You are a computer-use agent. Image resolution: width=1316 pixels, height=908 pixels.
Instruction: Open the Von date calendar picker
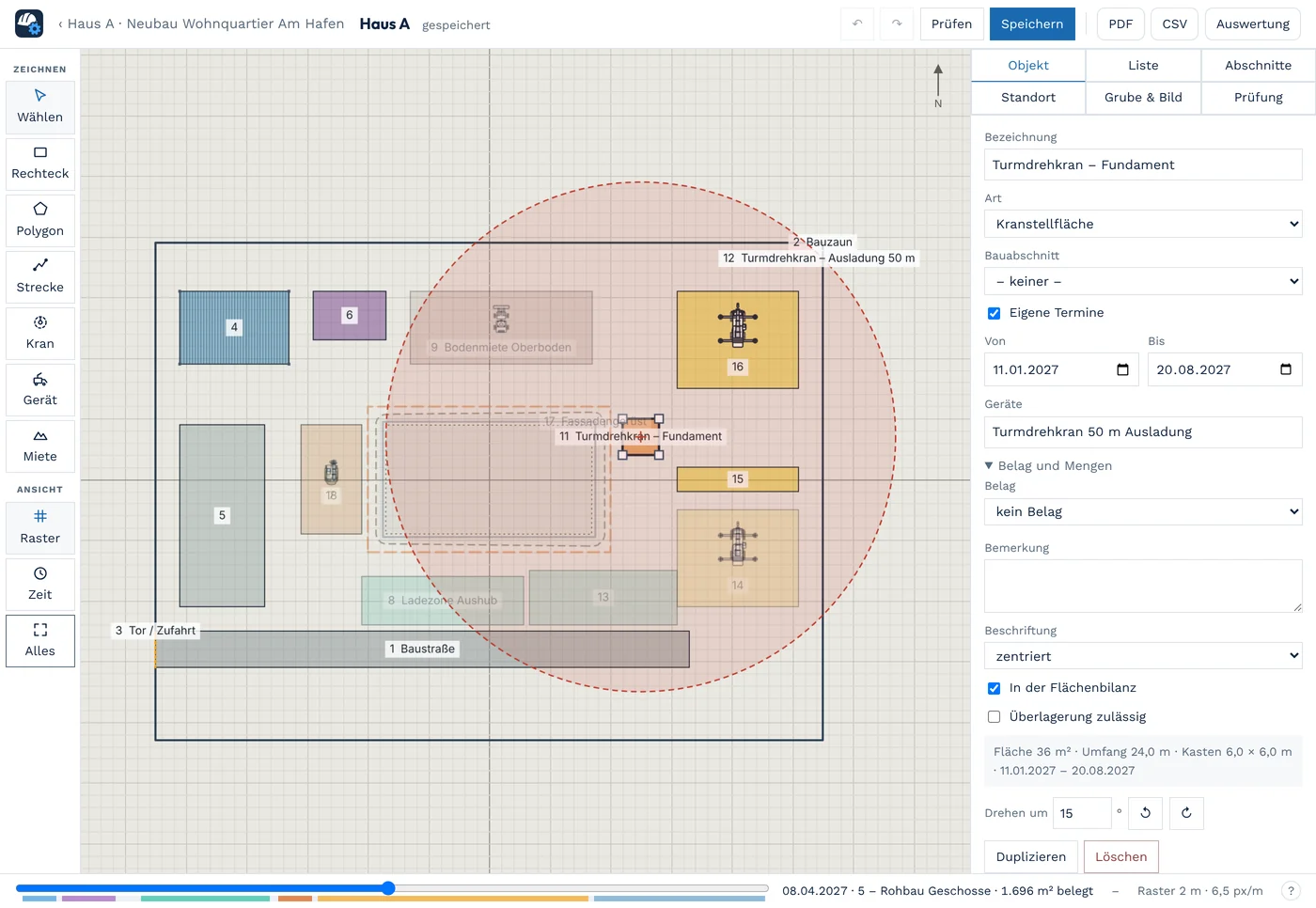[1122, 369]
